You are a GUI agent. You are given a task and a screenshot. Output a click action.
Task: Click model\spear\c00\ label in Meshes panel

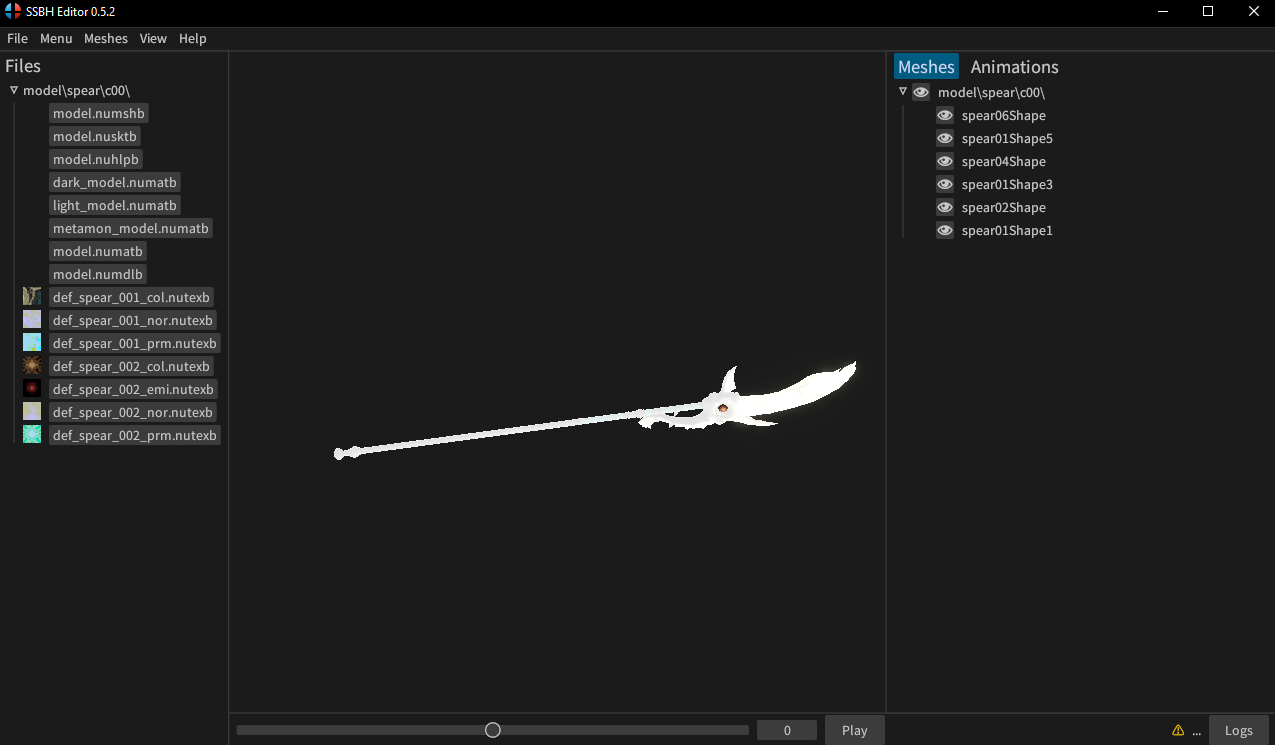[992, 92]
